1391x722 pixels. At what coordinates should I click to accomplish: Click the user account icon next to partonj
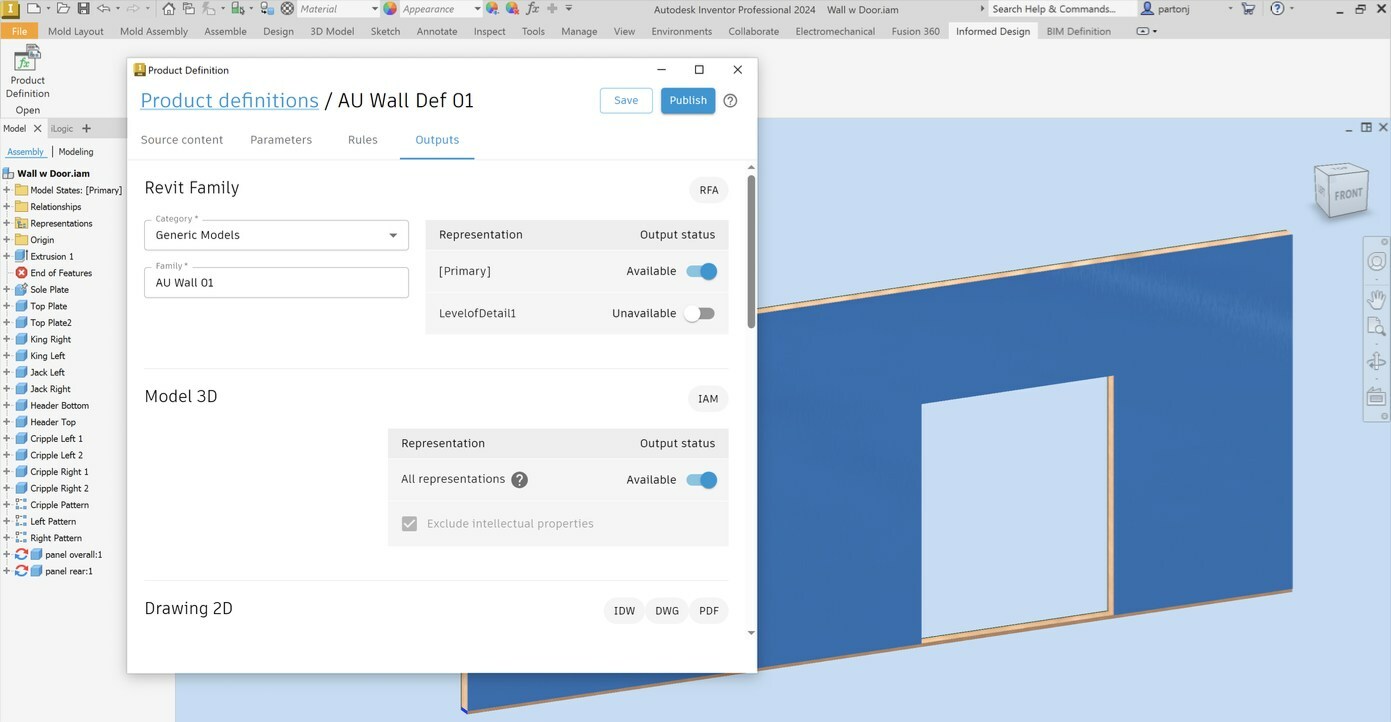pyautogui.click(x=1149, y=8)
